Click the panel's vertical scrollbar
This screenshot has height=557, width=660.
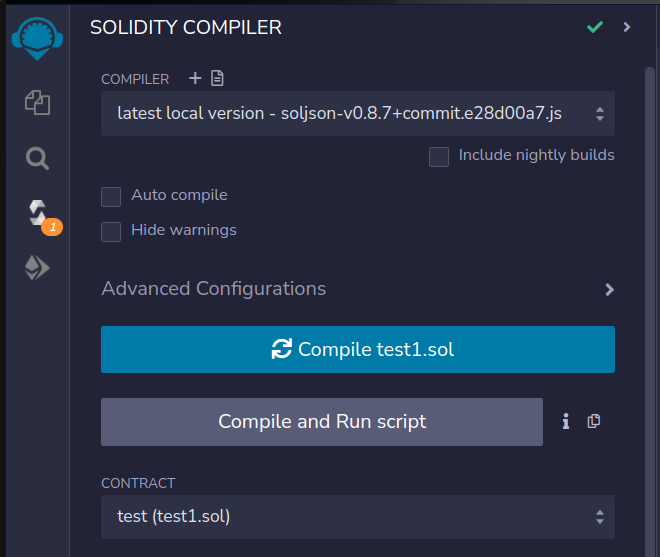650,312
